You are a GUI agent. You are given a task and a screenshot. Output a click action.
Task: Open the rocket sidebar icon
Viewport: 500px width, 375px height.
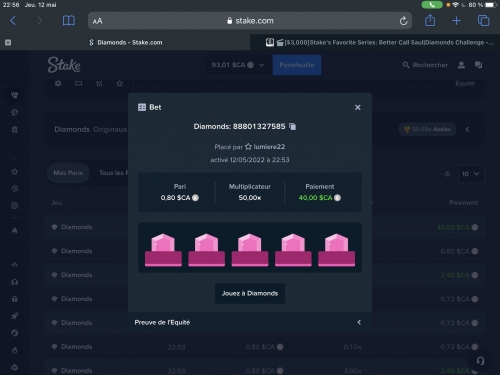(14, 316)
